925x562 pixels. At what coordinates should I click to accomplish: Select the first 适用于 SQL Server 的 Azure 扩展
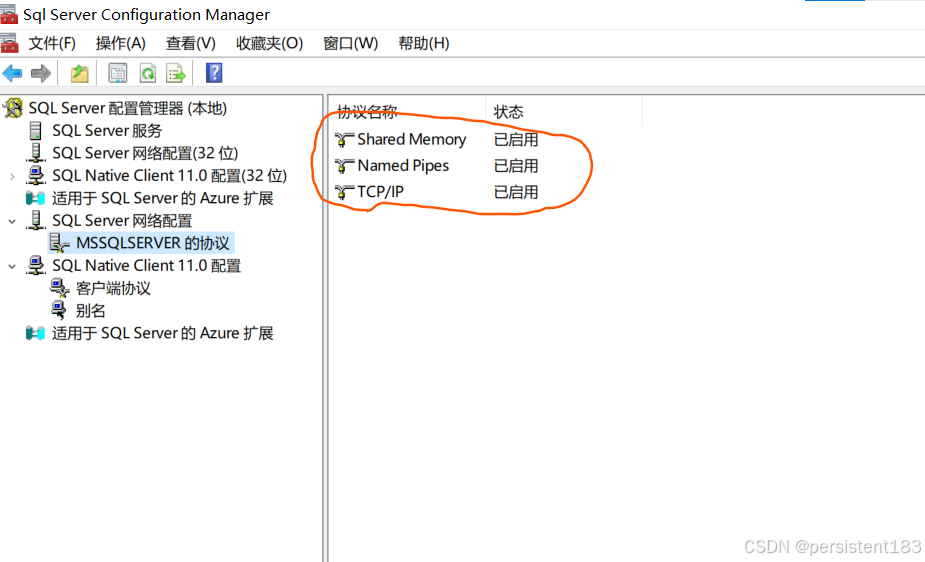[x=162, y=198]
